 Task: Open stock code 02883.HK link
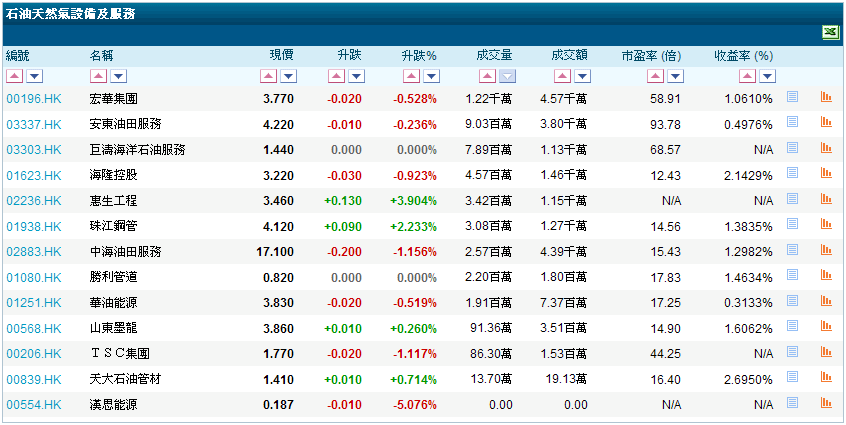coord(34,252)
